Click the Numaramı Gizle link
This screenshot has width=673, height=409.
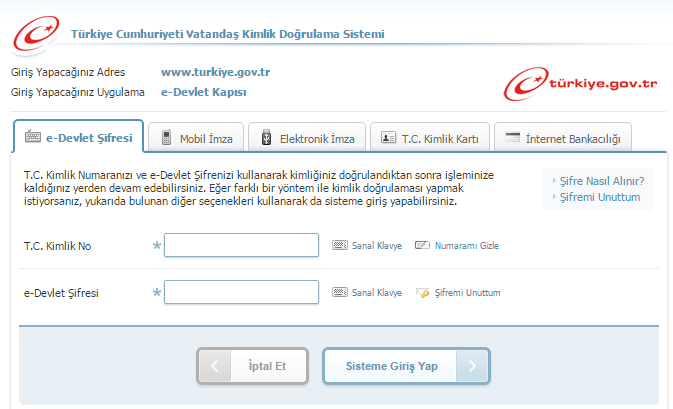click(467, 245)
